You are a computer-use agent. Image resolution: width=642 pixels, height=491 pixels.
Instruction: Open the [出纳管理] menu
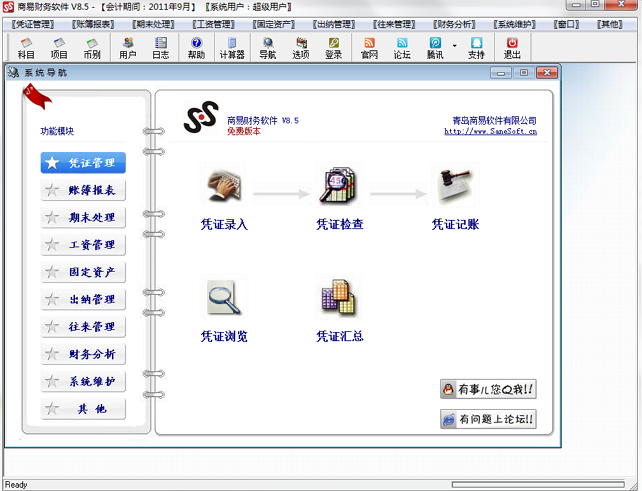(334, 25)
